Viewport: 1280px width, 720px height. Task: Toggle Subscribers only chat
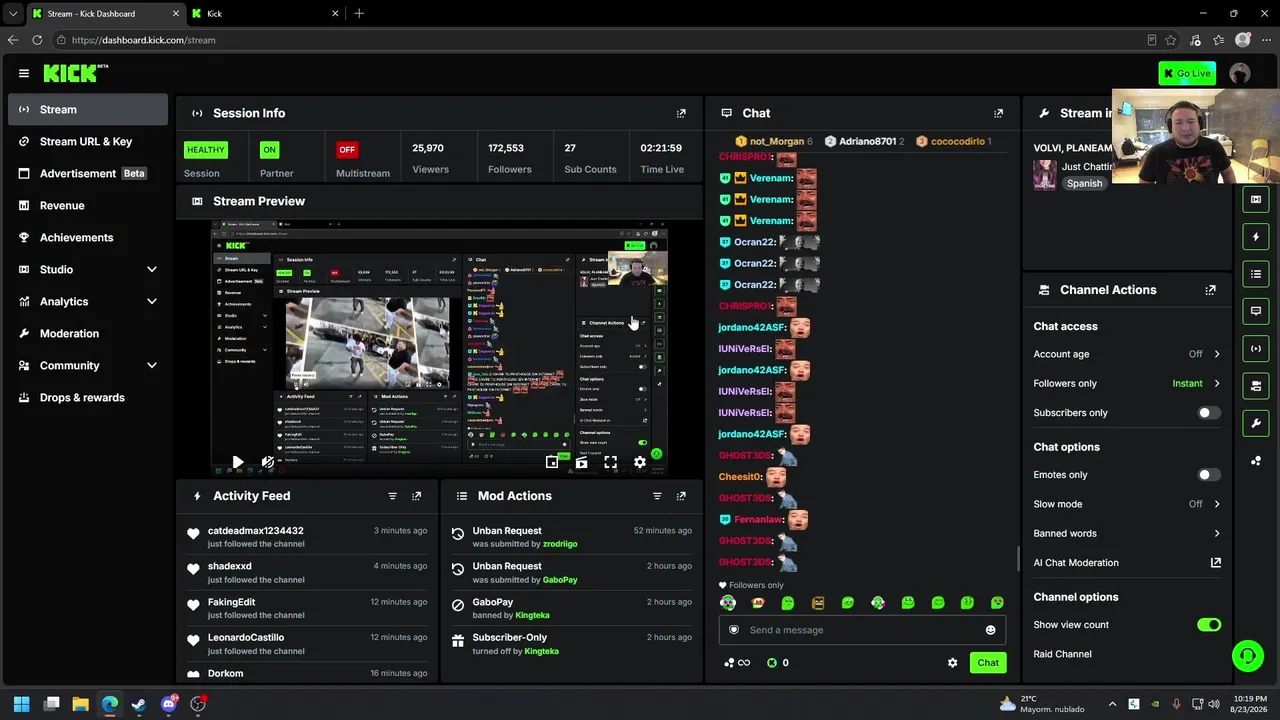point(1209,413)
